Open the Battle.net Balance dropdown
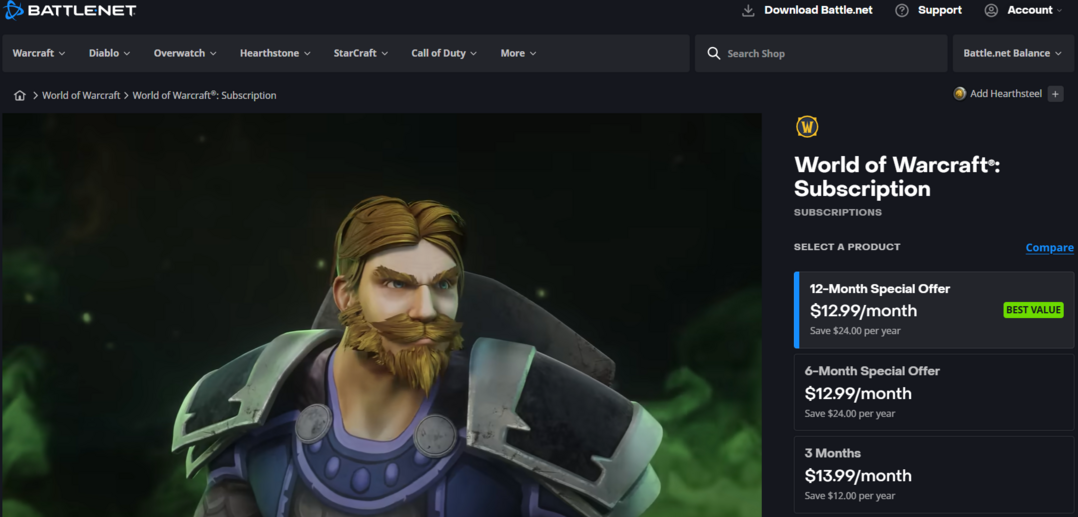1078x517 pixels. click(x=1013, y=53)
